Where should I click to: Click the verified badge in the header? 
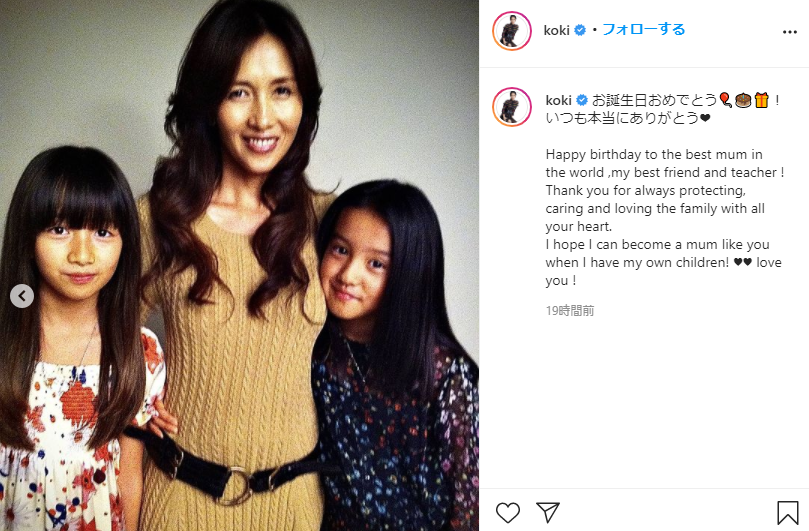[580, 30]
